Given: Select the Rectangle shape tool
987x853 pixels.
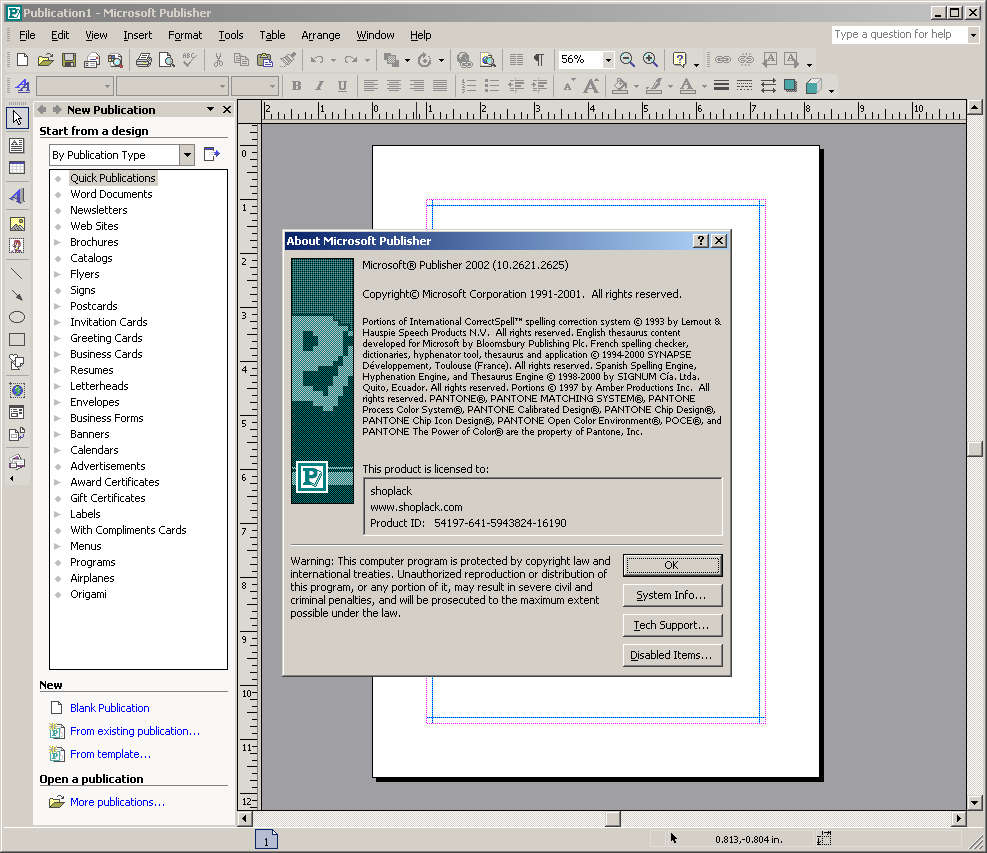Looking at the screenshot, I should pyautogui.click(x=17, y=339).
